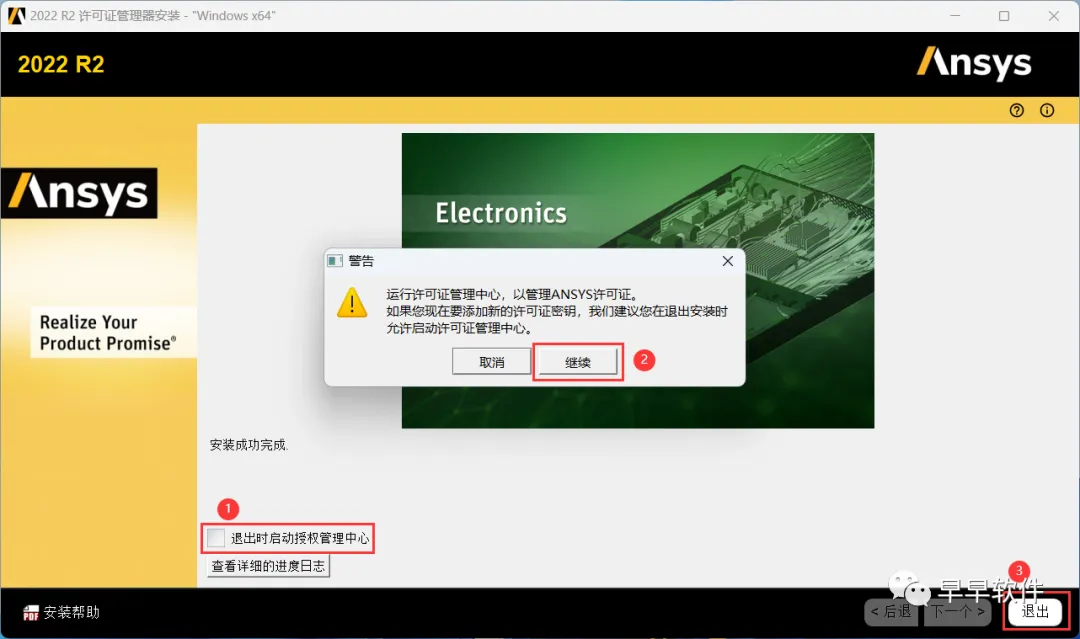Open the 安装帮助 link

pos(72,612)
